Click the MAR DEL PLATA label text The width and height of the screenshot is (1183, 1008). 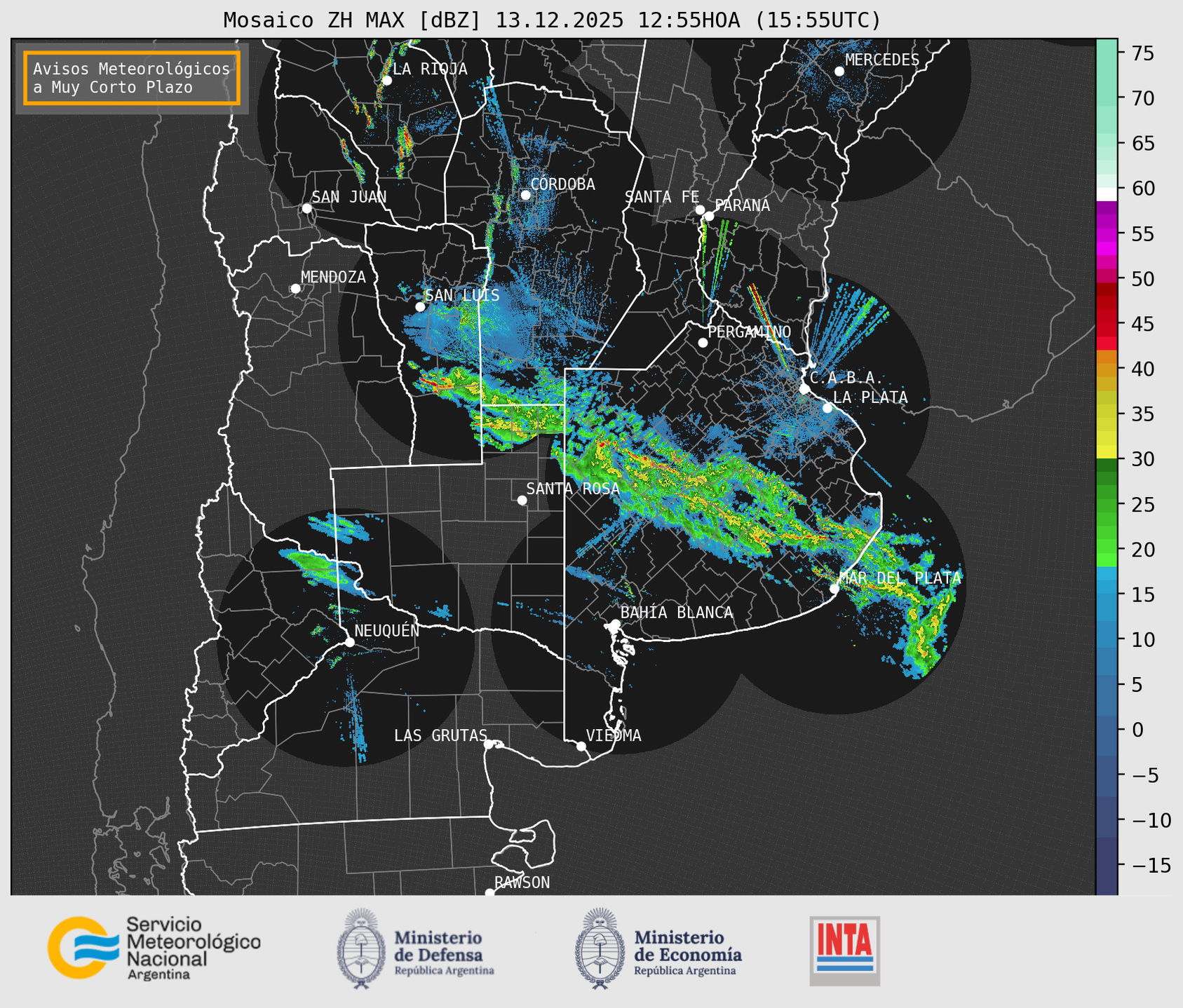900,578
